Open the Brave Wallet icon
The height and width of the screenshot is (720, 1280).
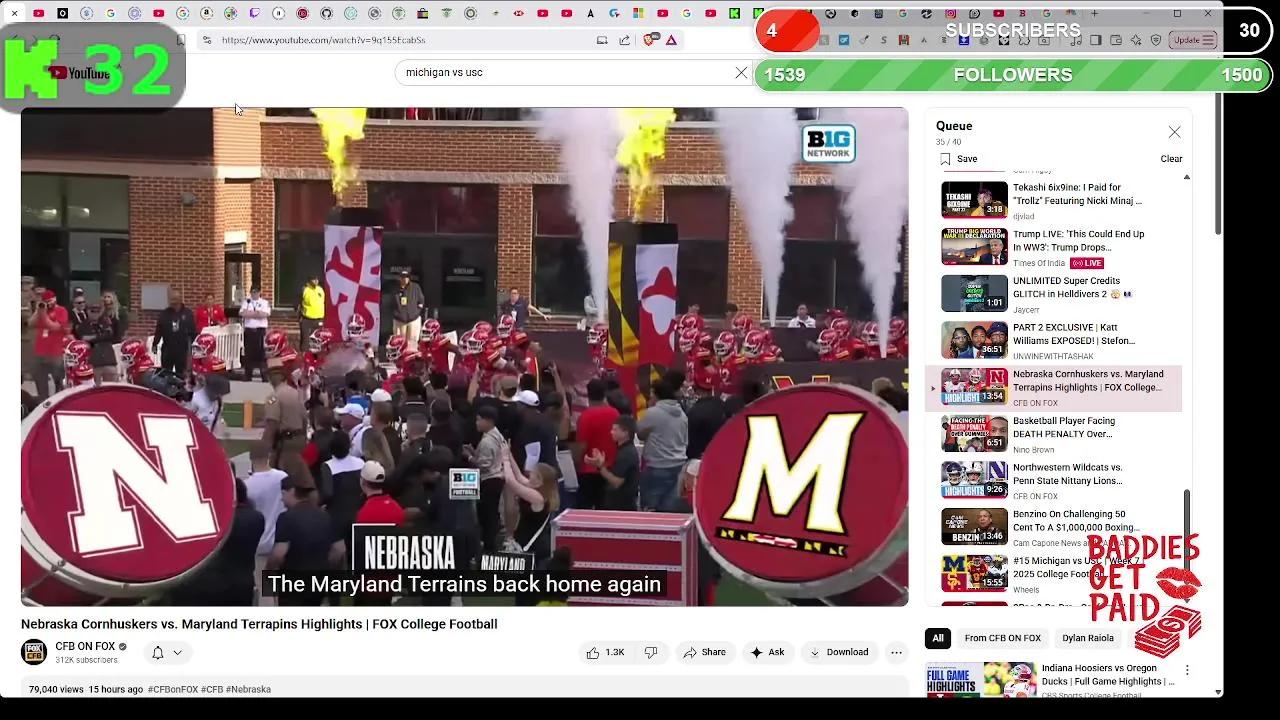1116,40
